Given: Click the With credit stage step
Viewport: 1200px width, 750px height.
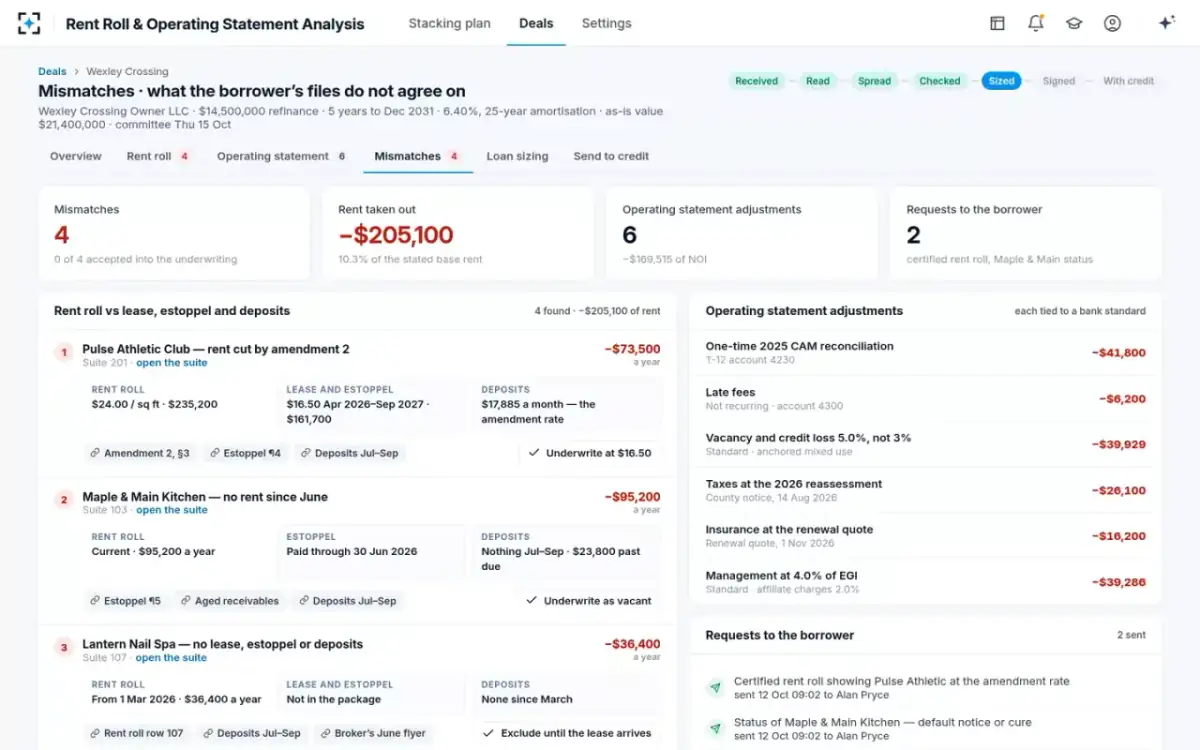Looking at the screenshot, I should (1128, 81).
